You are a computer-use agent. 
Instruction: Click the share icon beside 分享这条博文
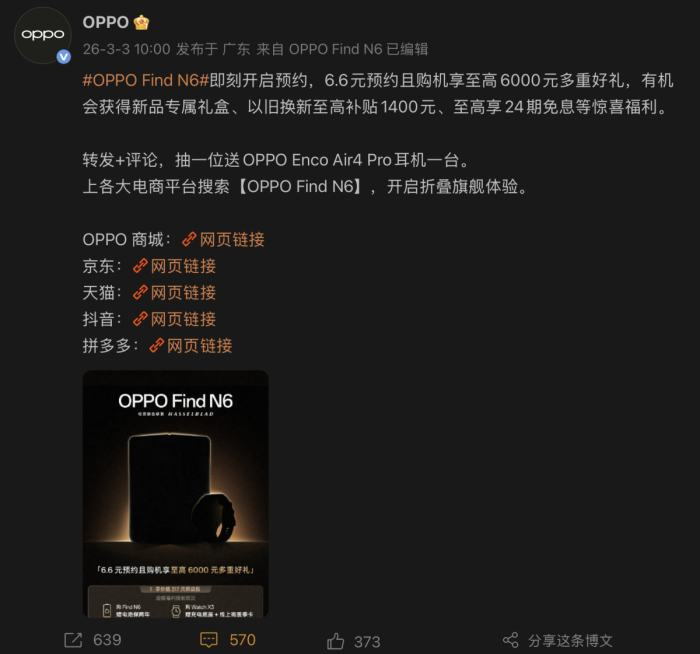(511, 640)
